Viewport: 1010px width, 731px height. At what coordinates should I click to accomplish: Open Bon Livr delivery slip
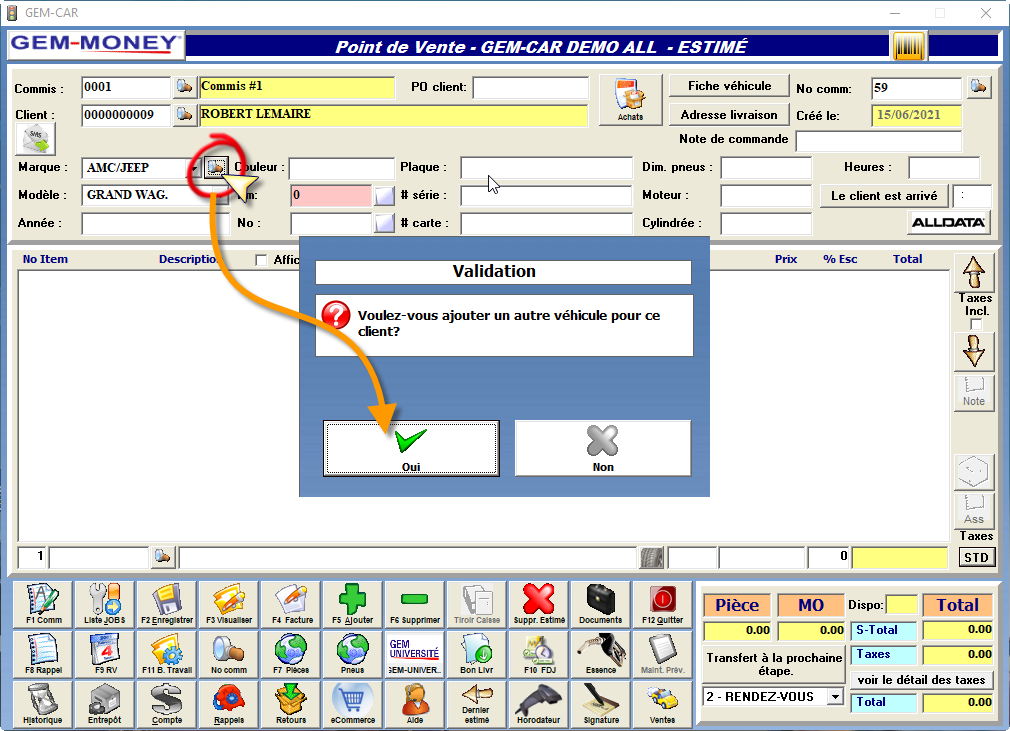(477, 654)
